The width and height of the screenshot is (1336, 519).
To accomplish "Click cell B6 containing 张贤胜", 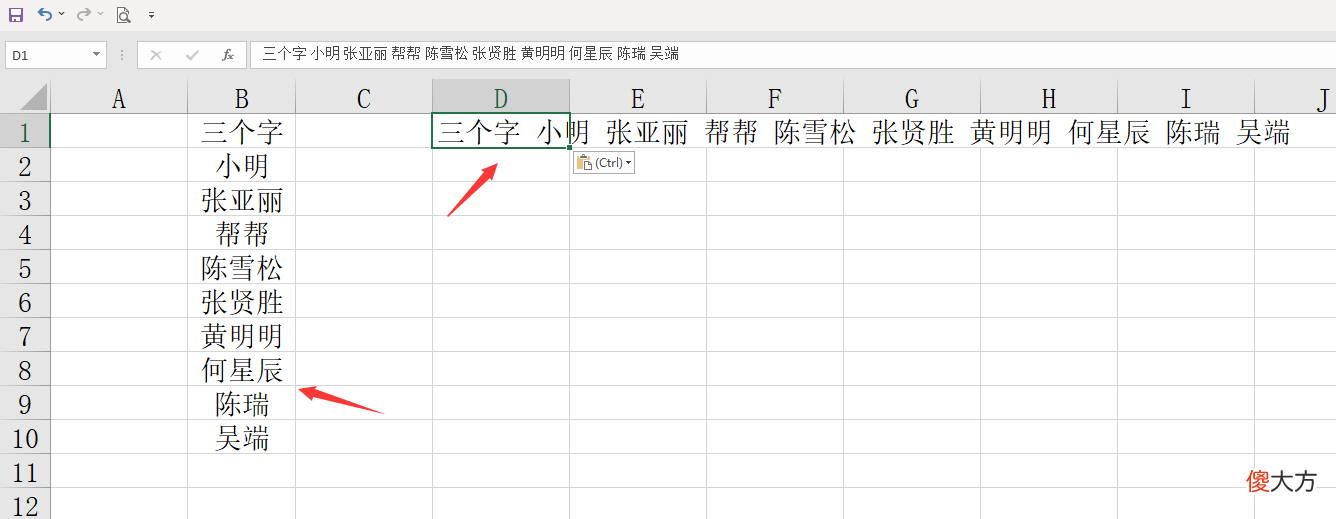I will 241,301.
